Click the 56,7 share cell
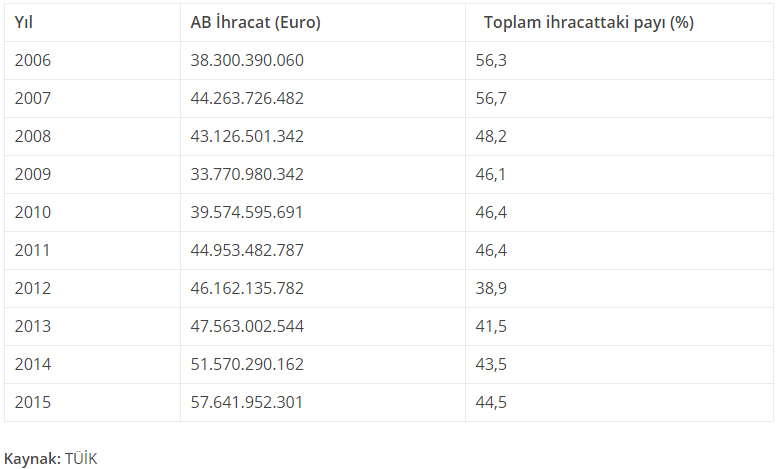Screen dimensions: 776x469 click(x=492, y=98)
